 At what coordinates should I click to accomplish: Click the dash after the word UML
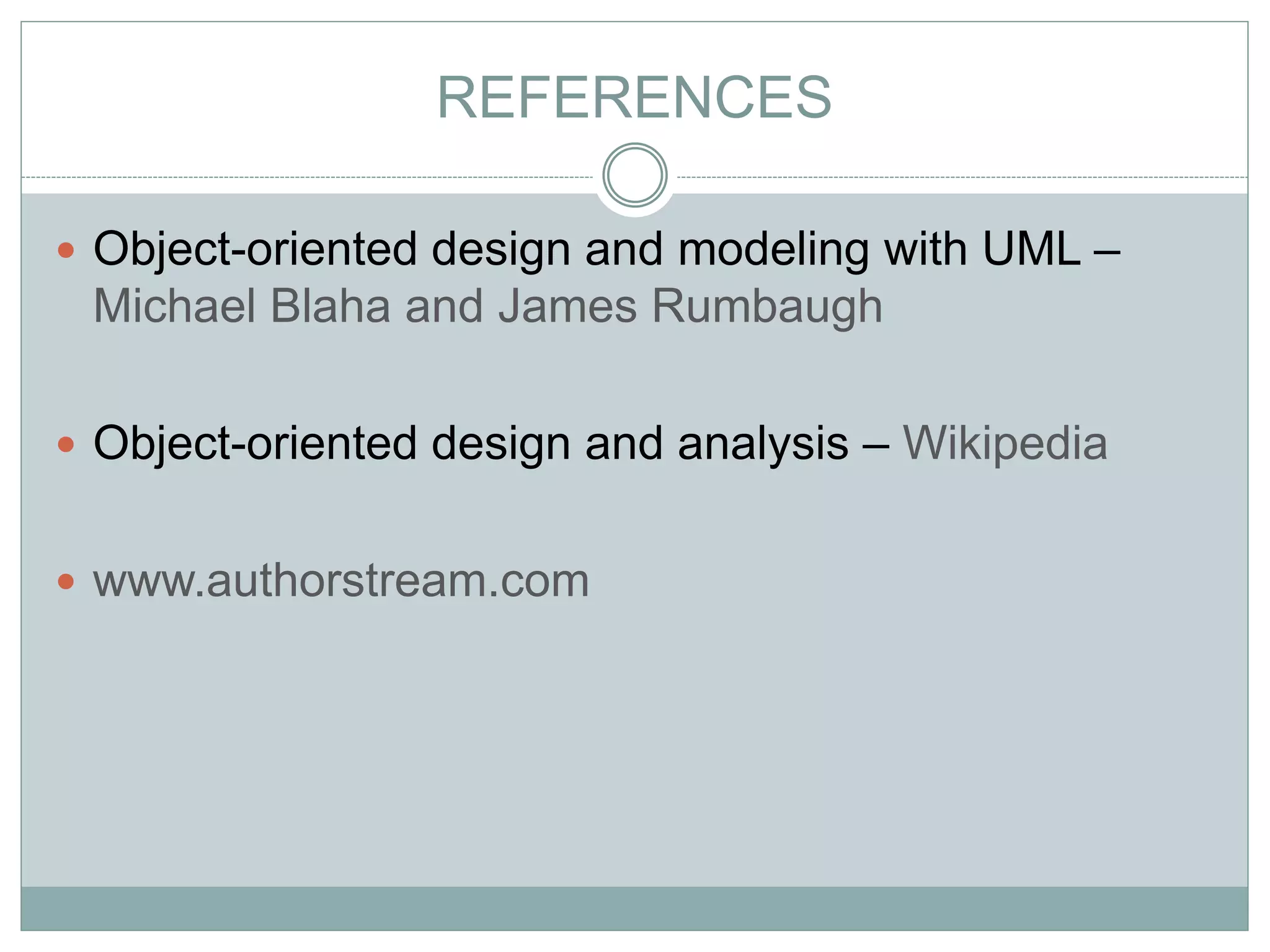(x=1108, y=250)
